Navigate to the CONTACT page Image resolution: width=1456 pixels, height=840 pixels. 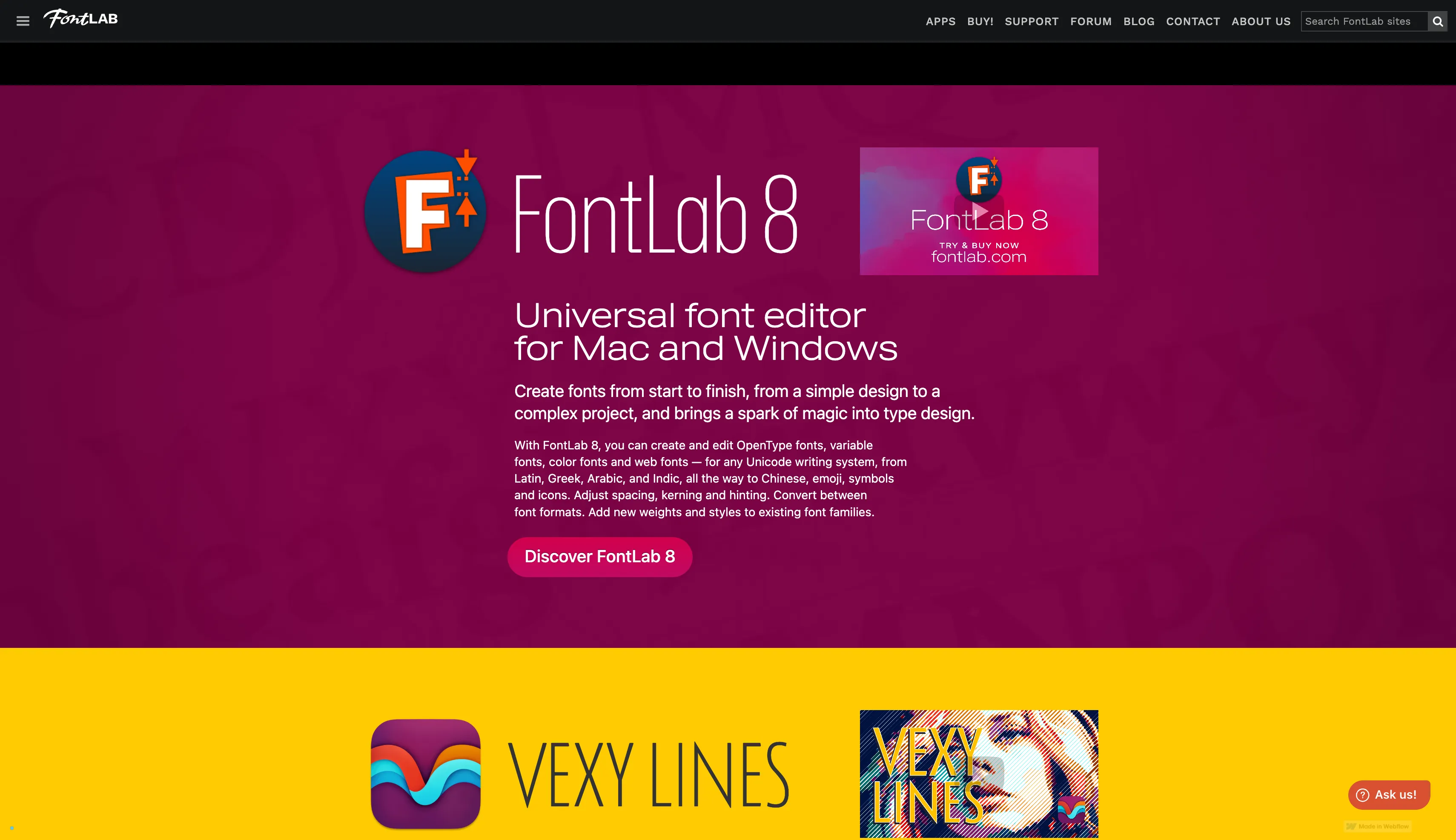point(1193,21)
